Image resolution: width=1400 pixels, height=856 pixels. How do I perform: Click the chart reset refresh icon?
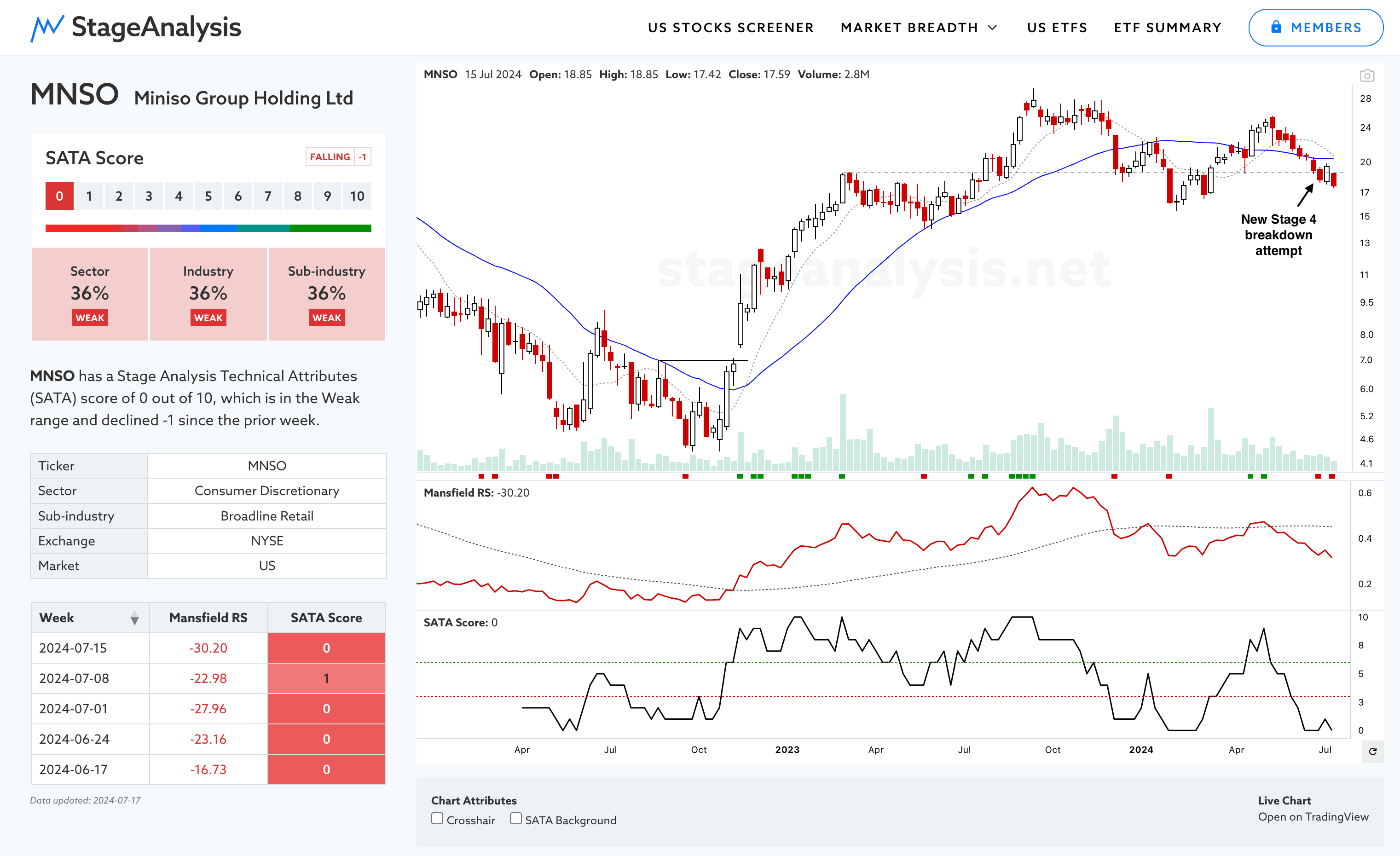click(1373, 752)
